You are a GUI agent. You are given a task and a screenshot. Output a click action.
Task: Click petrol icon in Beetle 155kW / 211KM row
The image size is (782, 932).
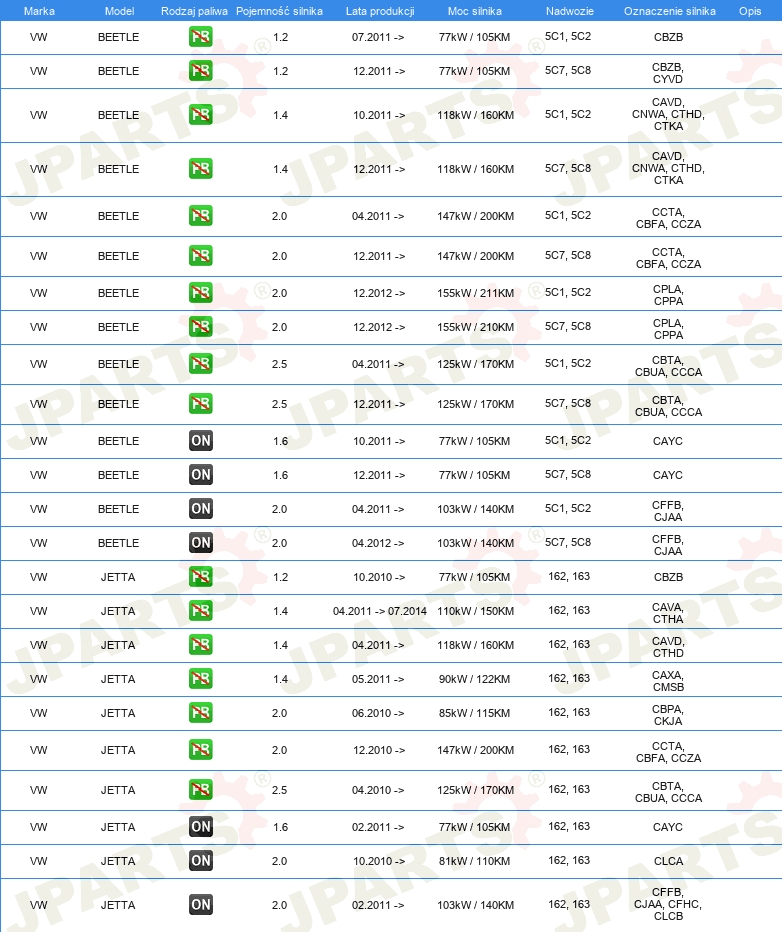click(x=201, y=292)
